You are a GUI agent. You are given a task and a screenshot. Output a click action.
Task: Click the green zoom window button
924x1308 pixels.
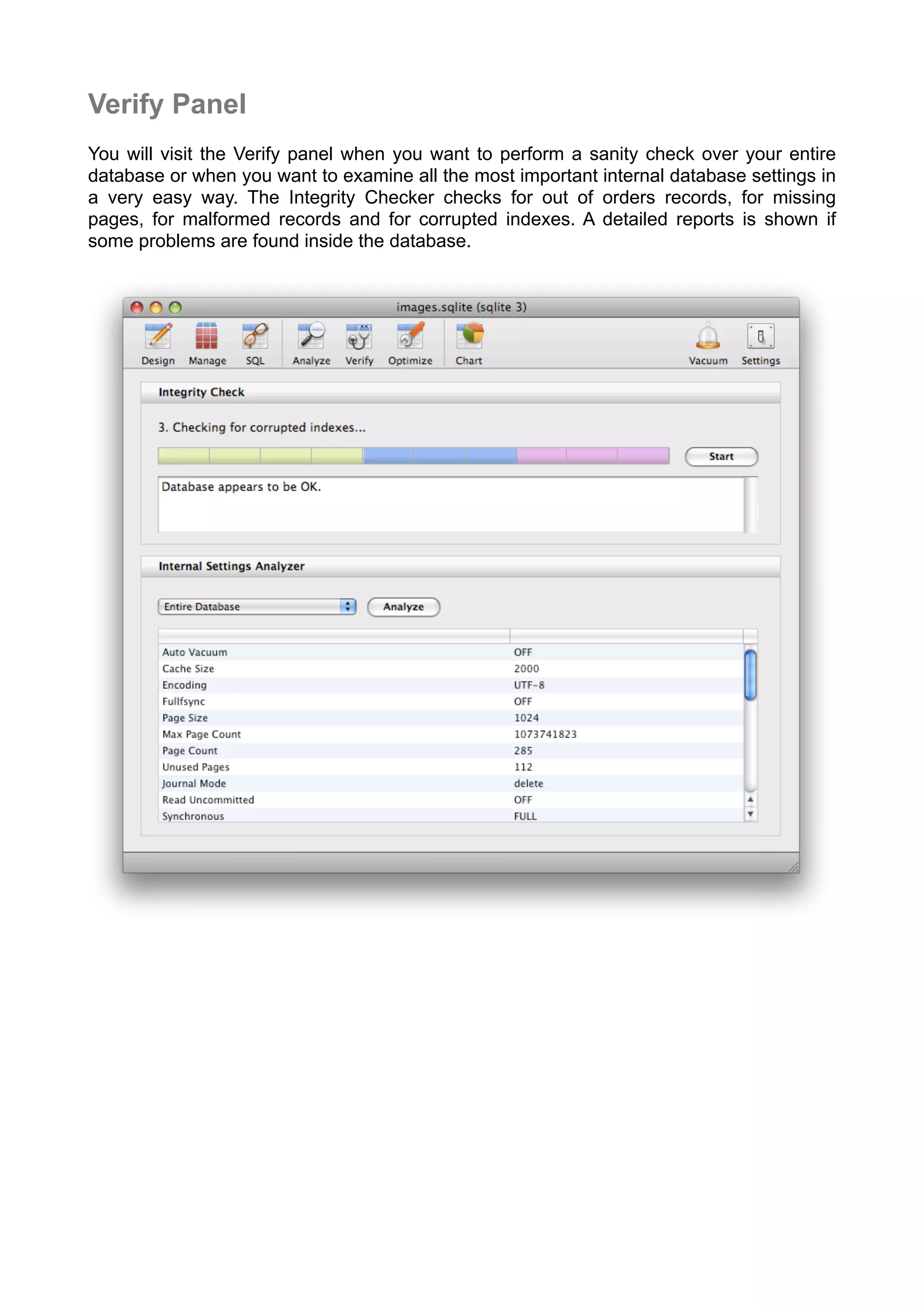(176, 308)
